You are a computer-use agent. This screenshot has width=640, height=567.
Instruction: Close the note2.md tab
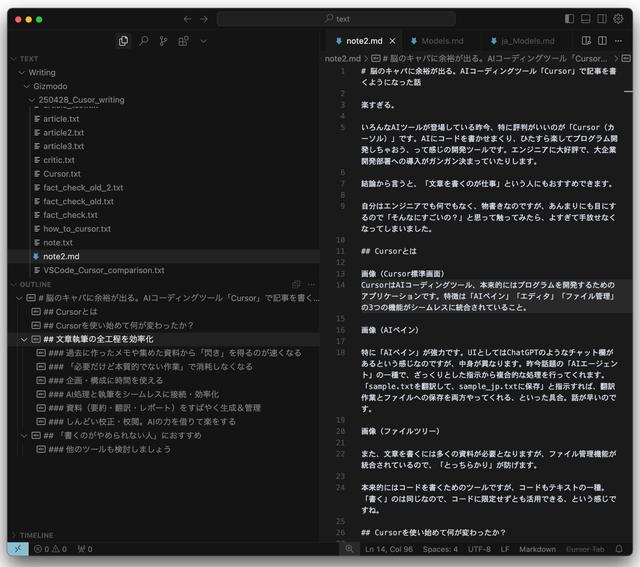[x=392, y=41]
